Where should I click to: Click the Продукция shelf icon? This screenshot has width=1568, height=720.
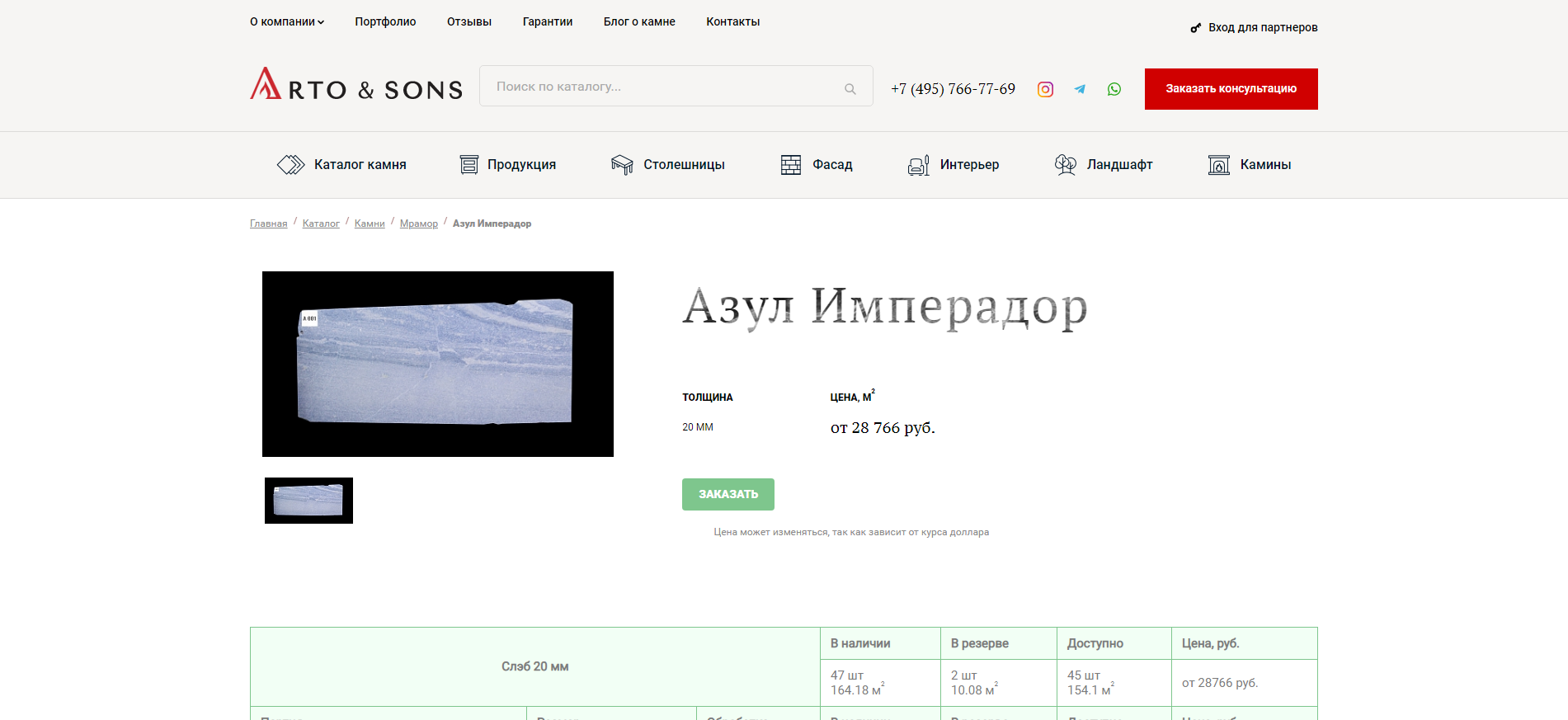(x=469, y=165)
